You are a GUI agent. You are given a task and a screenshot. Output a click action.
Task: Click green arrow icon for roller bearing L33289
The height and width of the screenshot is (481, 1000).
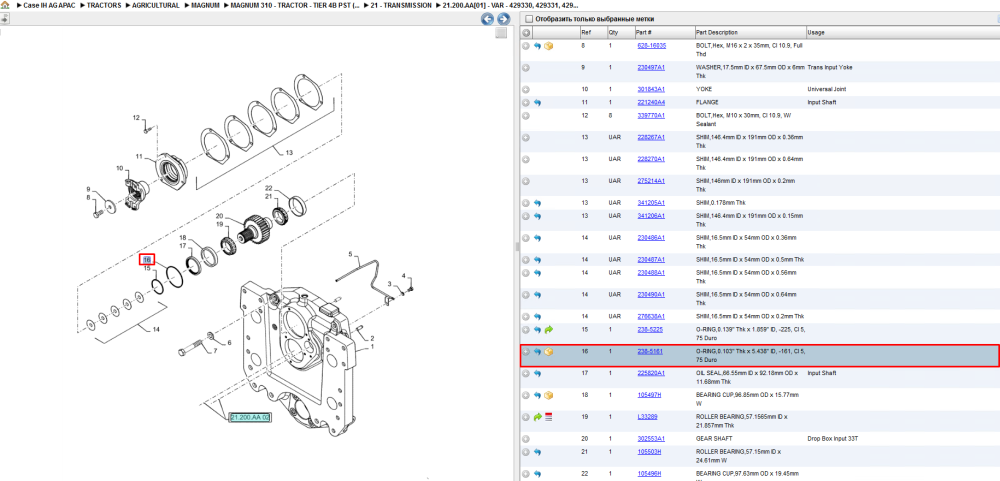(538, 417)
